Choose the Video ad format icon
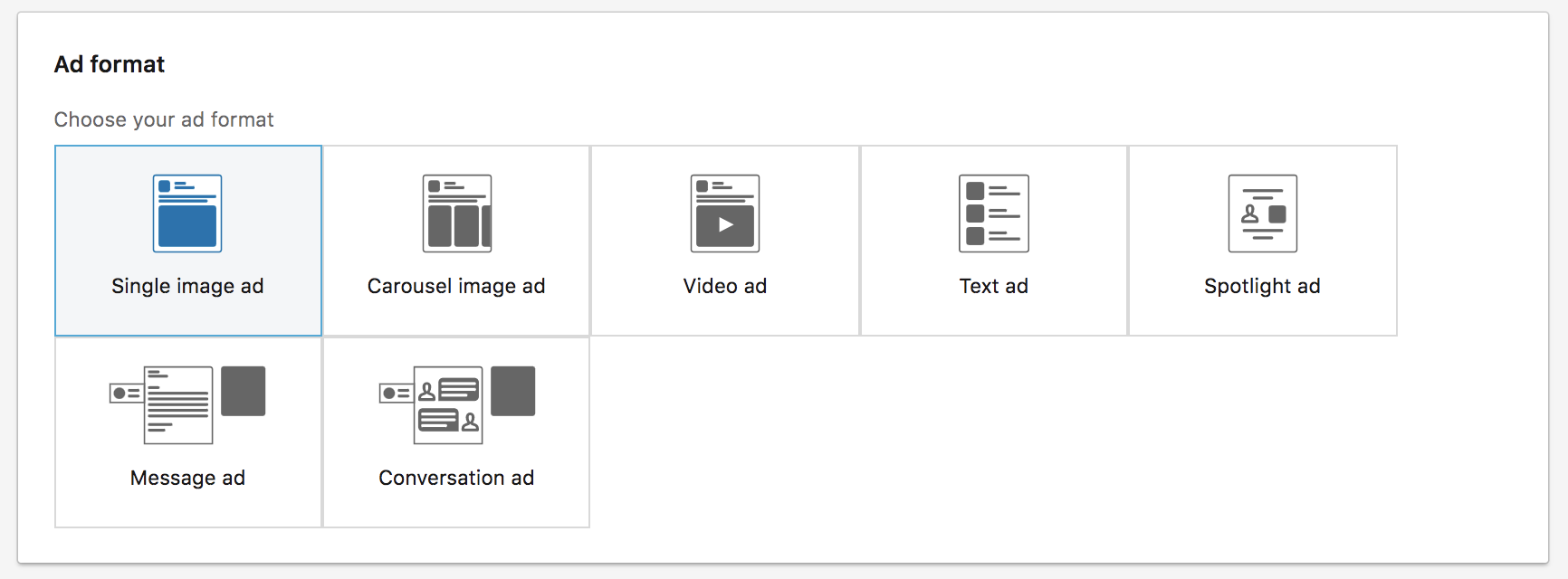Image resolution: width=1568 pixels, height=579 pixels. pos(724,214)
